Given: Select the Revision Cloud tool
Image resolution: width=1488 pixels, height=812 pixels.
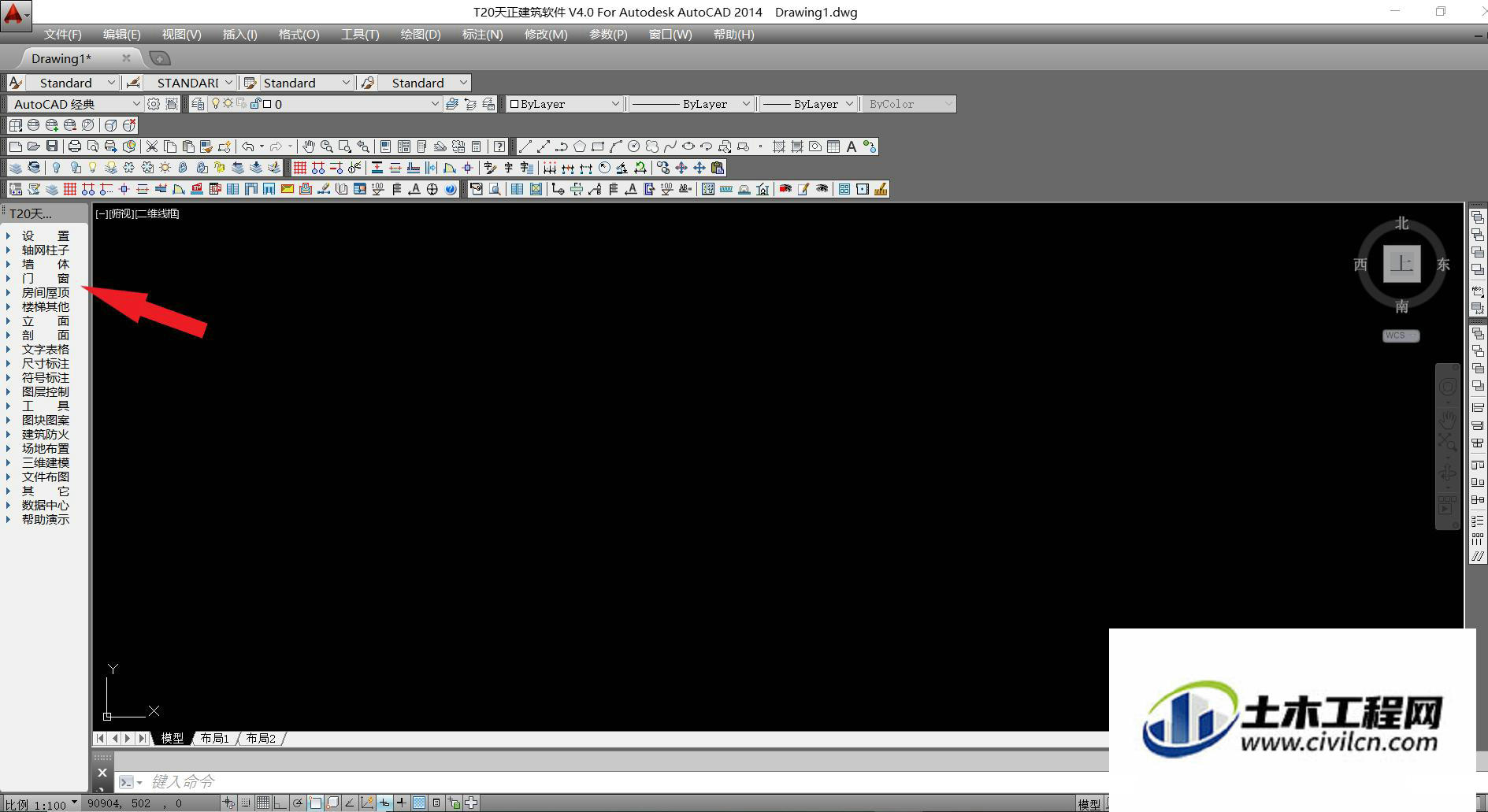Looking at the screenshot, I should coord(652,146).
